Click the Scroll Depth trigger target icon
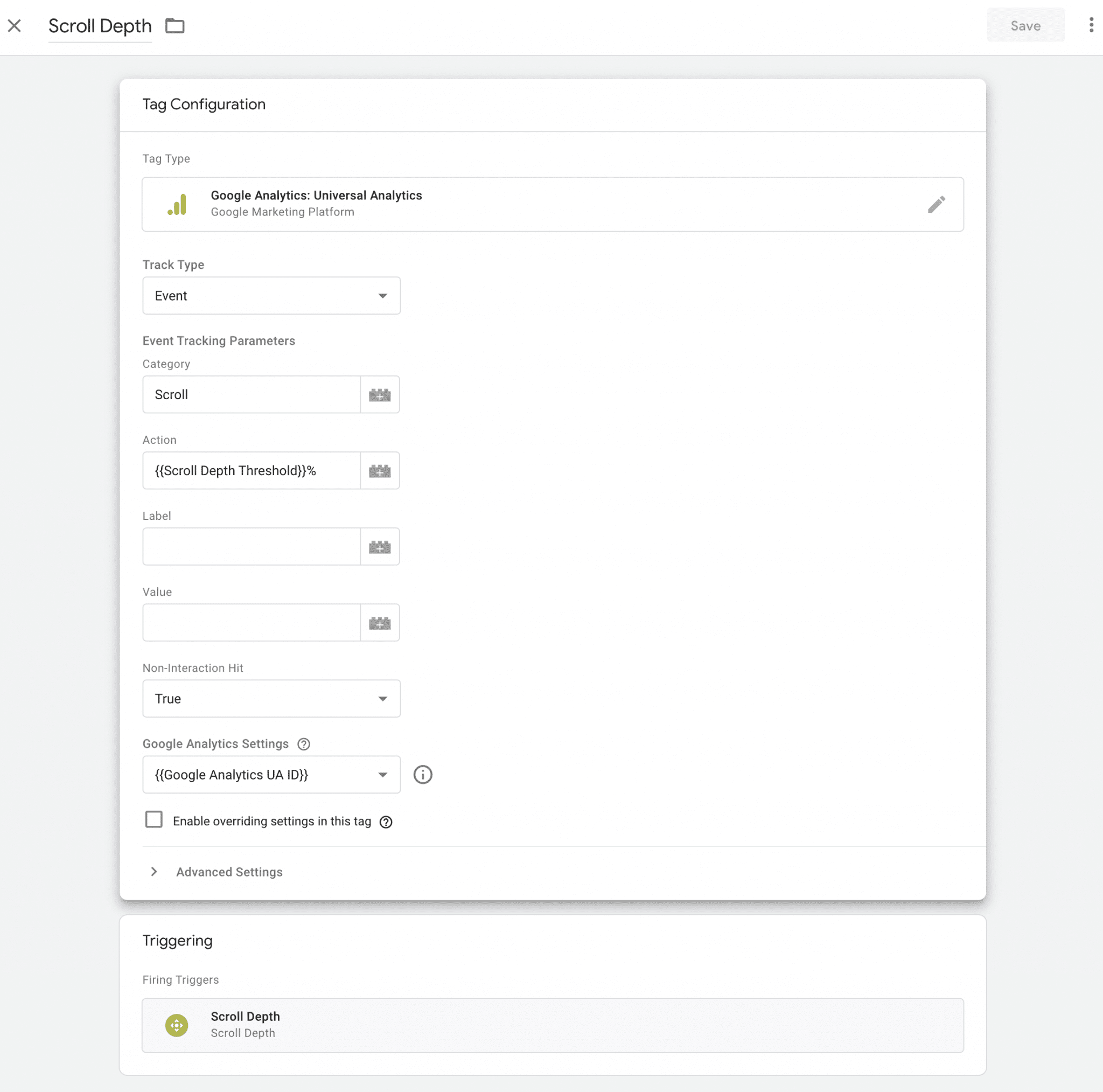The image size is (1103, 1092). tap(177, 1025)
